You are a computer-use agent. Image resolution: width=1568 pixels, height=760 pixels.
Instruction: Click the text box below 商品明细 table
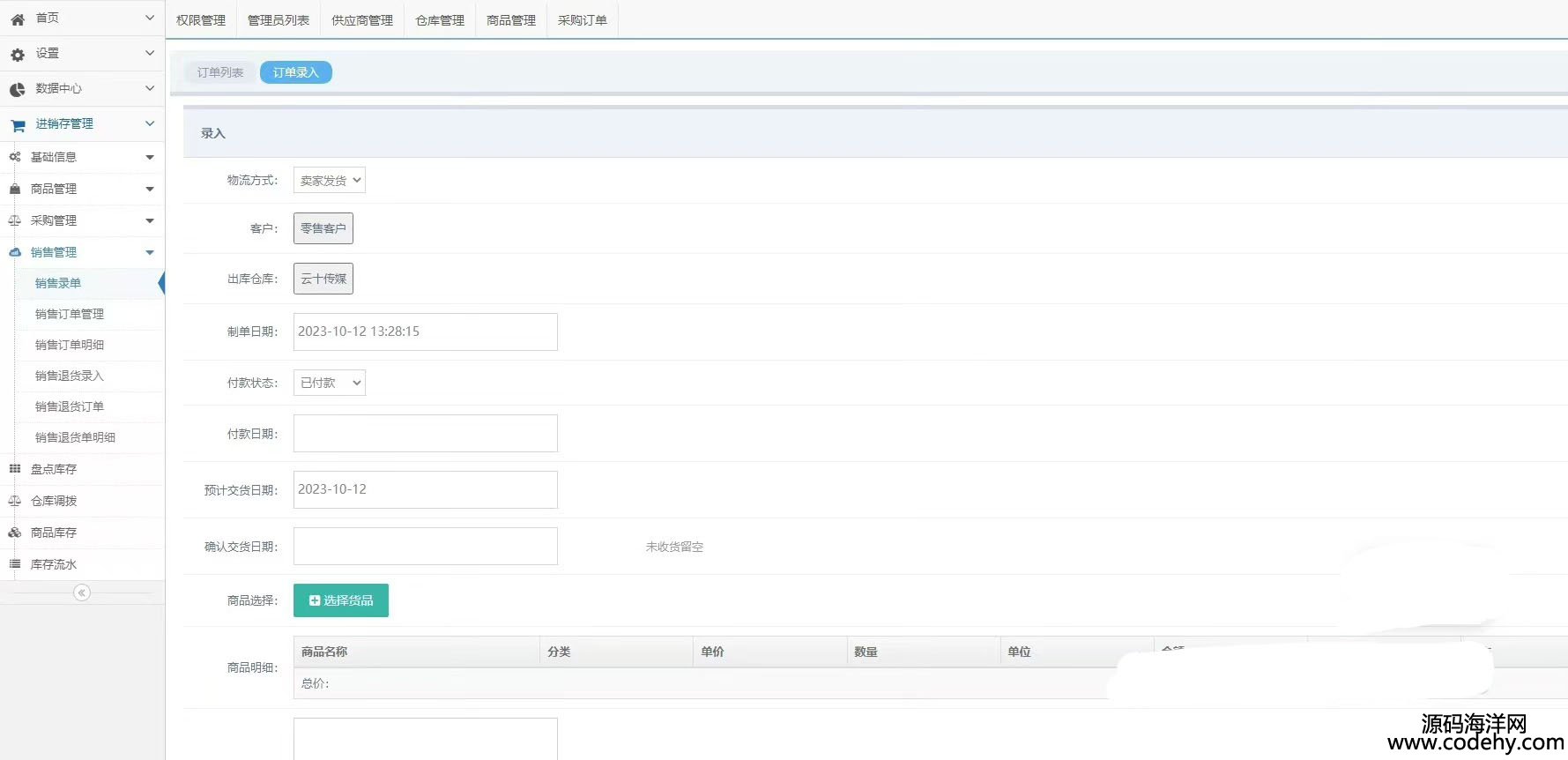(426, 739)
